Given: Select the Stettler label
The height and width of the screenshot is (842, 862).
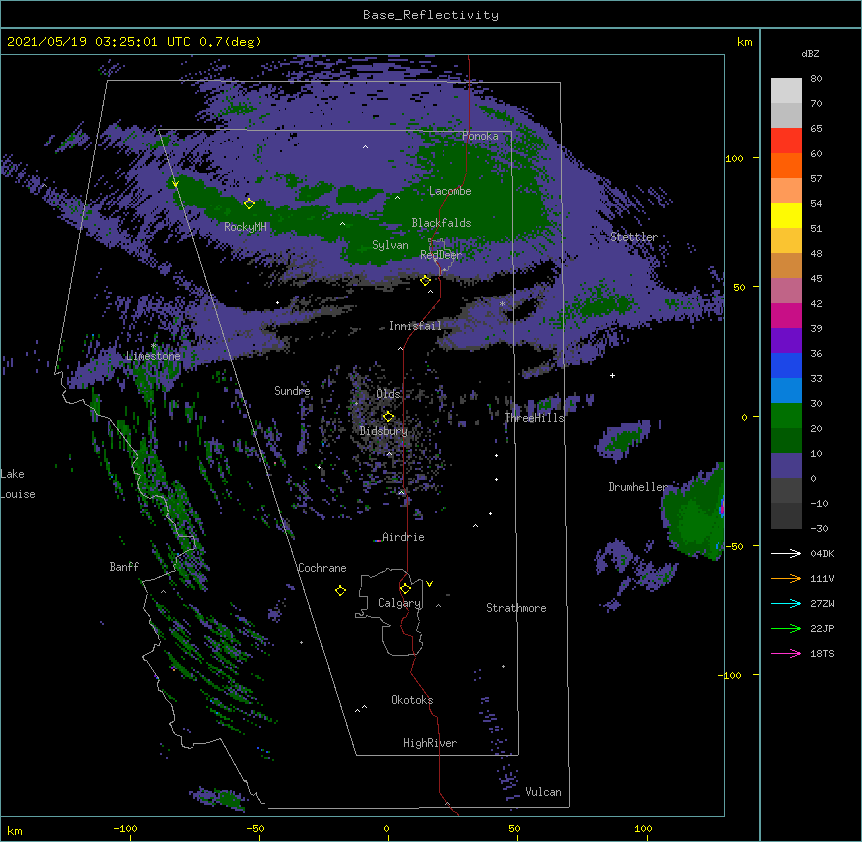Looking at the screenshot, I should (634, 237).
